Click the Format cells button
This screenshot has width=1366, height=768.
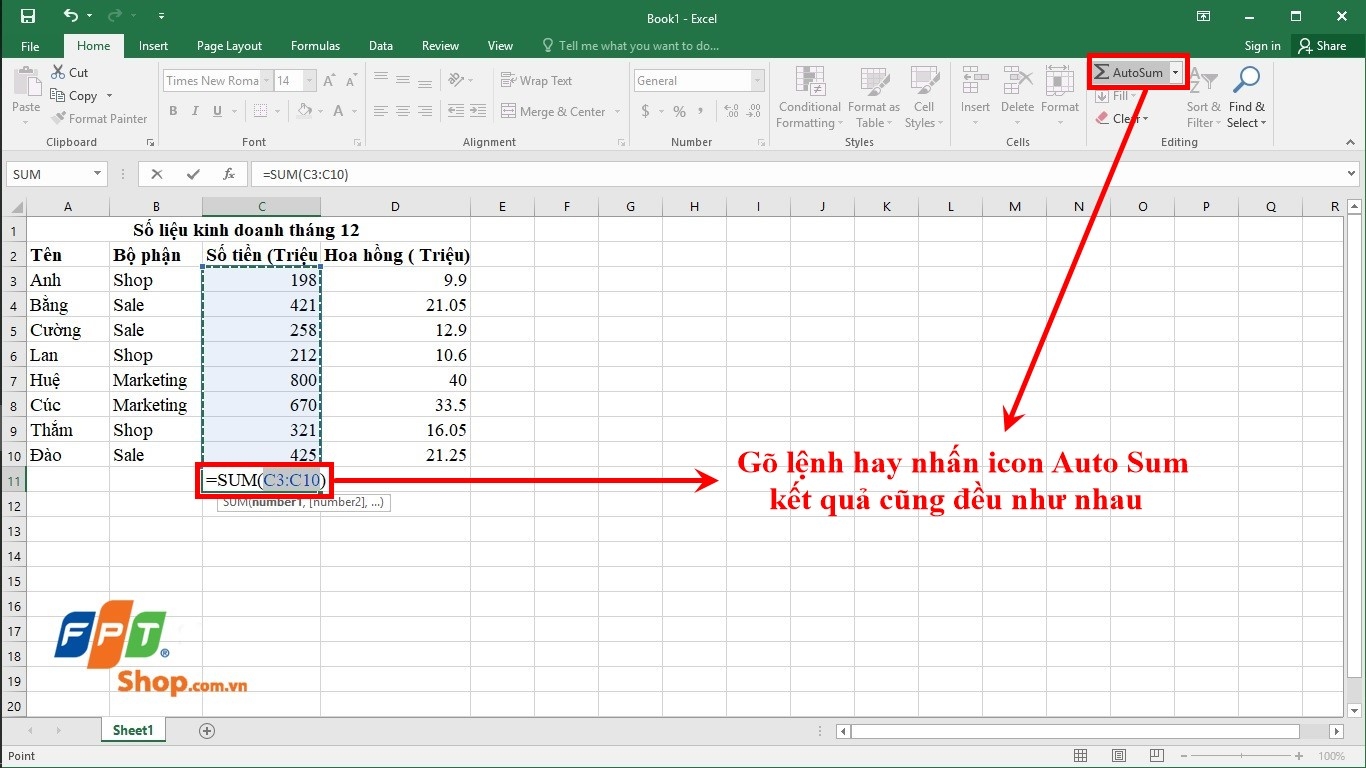tap(1060, 97)
